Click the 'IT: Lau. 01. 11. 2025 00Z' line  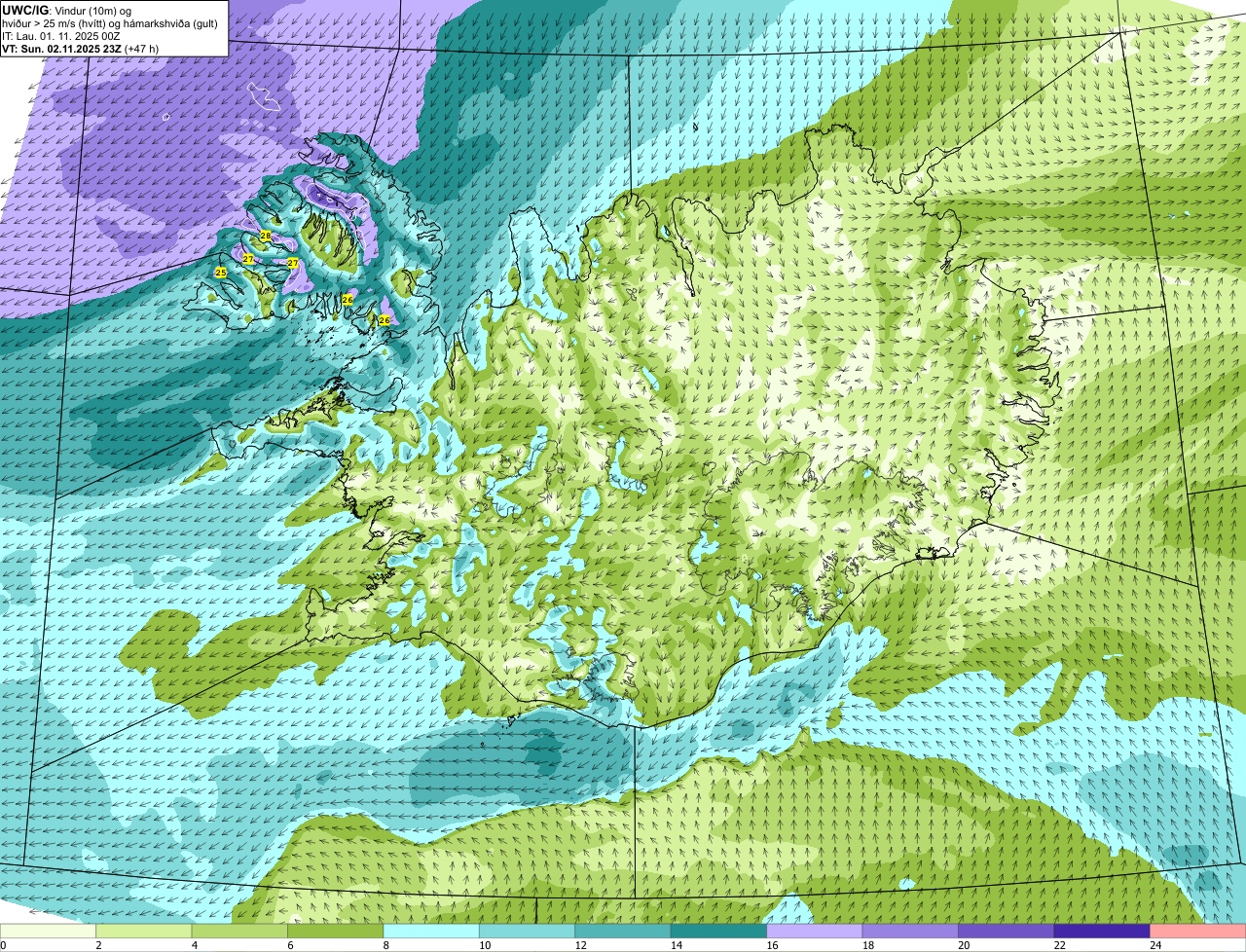(x=61, y=35)
